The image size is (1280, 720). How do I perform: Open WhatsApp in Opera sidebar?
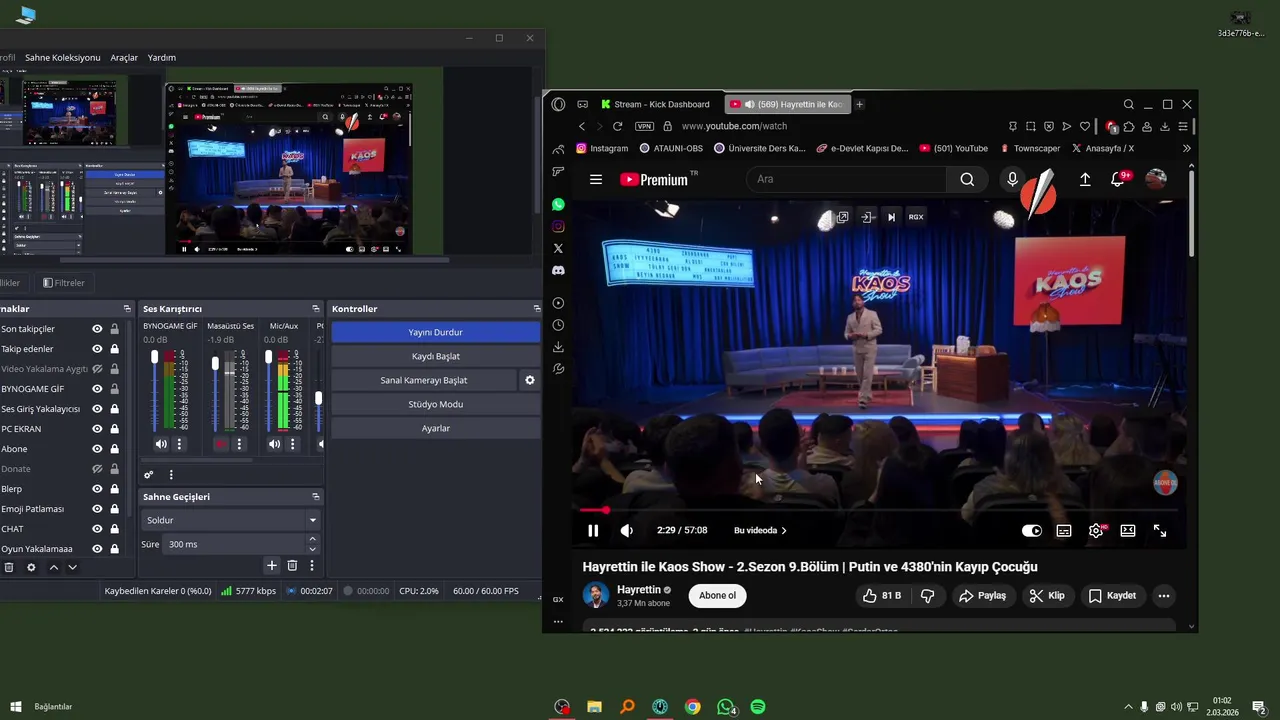click(x=558, y=204)
